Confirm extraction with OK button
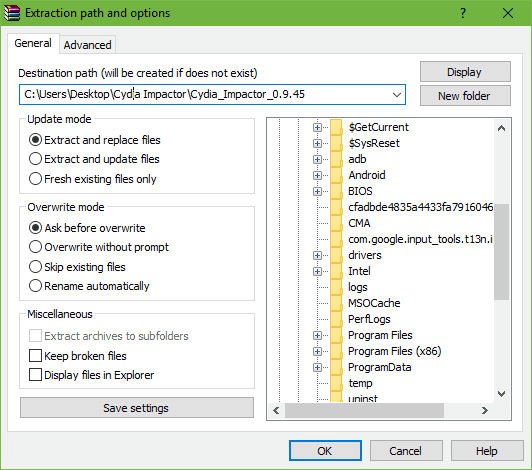Screen dimensions: 532x470 (x=325, y=451)
